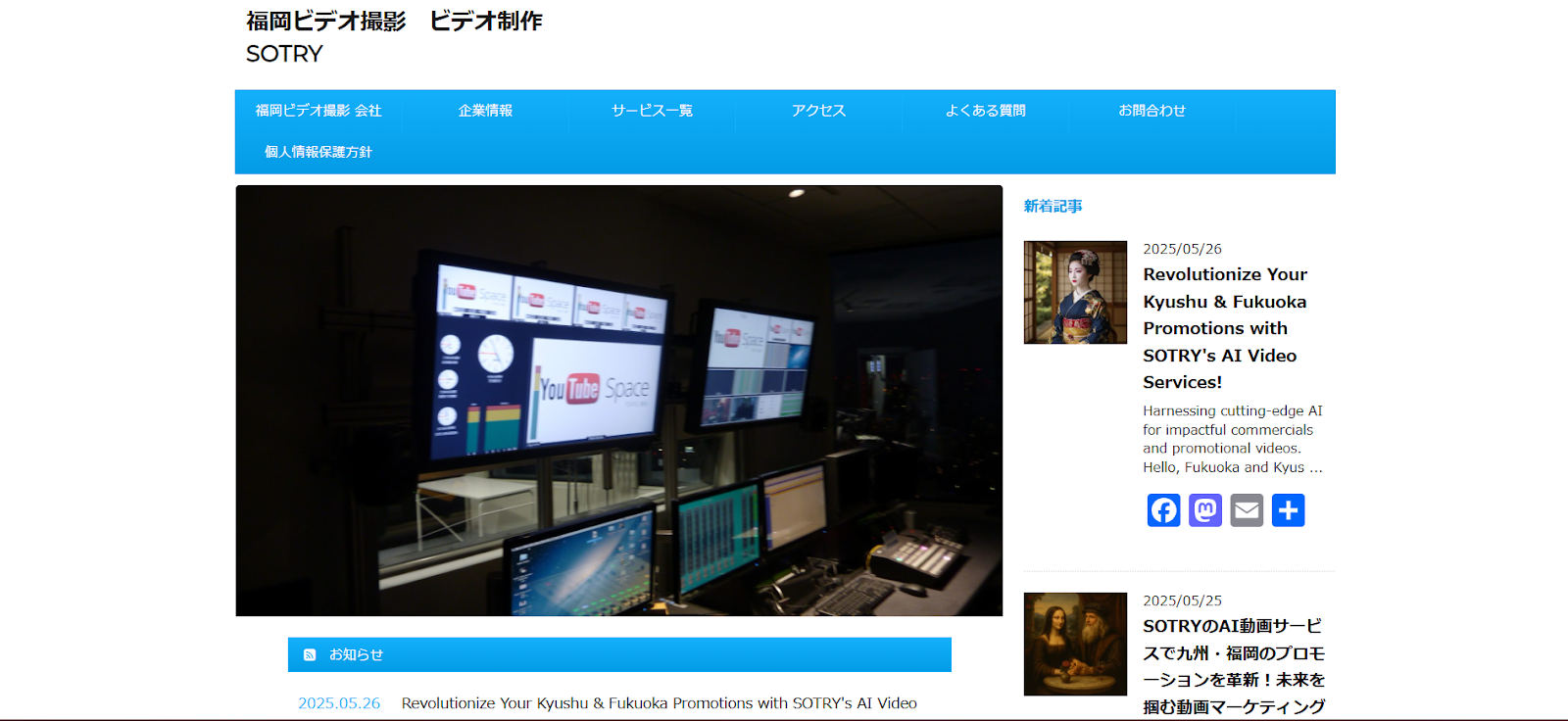Open the 福岡ビデオ撮影 会社 menu item
This screenshot has width=1568, height=721.
tap(318, 111)
